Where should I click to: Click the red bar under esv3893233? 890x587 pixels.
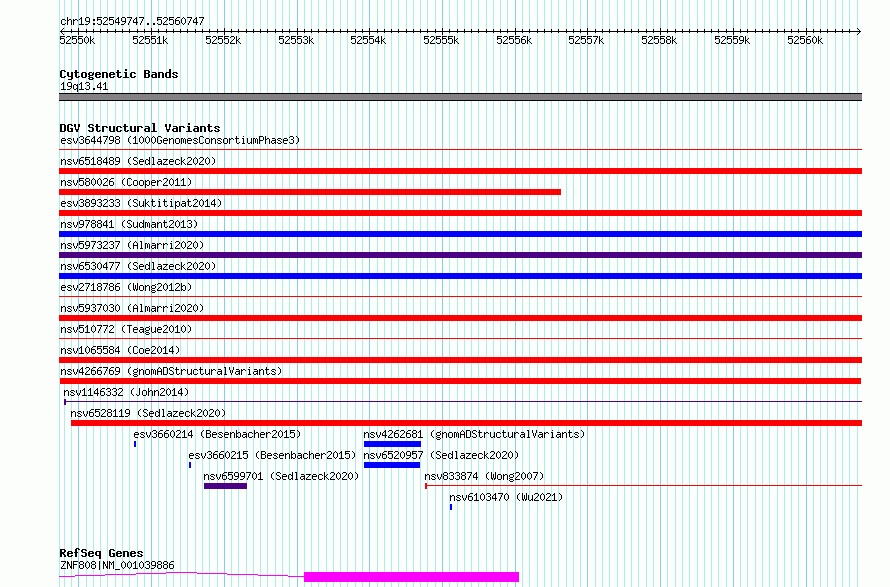pyautogui.click(x=460, y=213)
